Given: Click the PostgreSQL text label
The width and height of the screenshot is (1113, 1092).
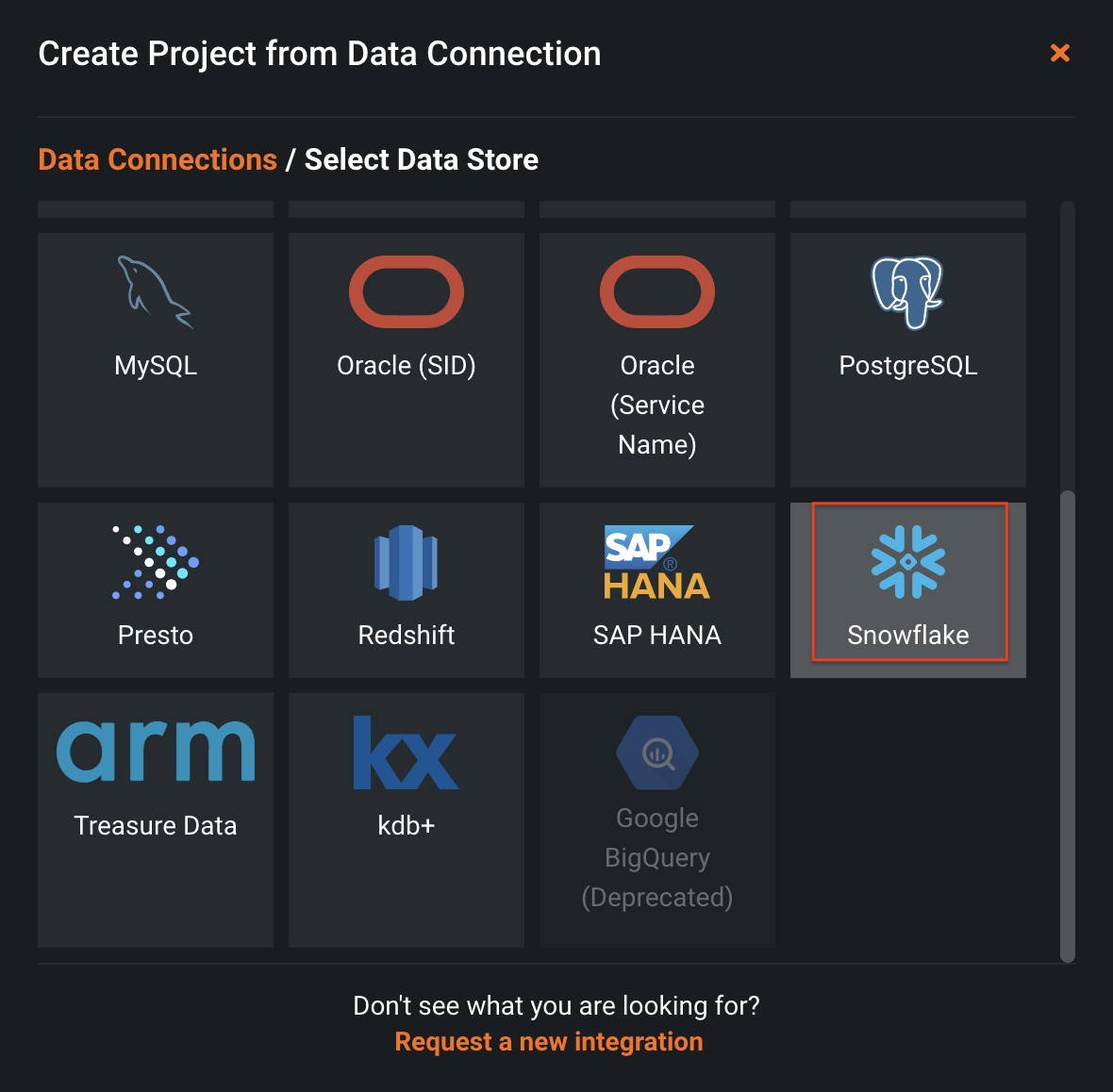Looking at the screenshot, I should [908, 366].
